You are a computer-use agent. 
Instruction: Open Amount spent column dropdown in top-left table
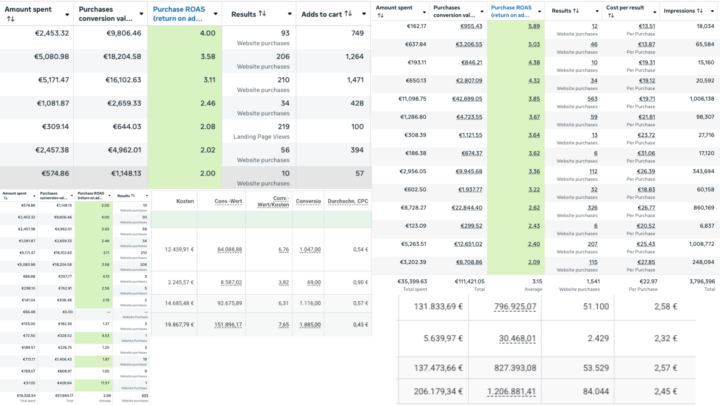click(67, 14)
